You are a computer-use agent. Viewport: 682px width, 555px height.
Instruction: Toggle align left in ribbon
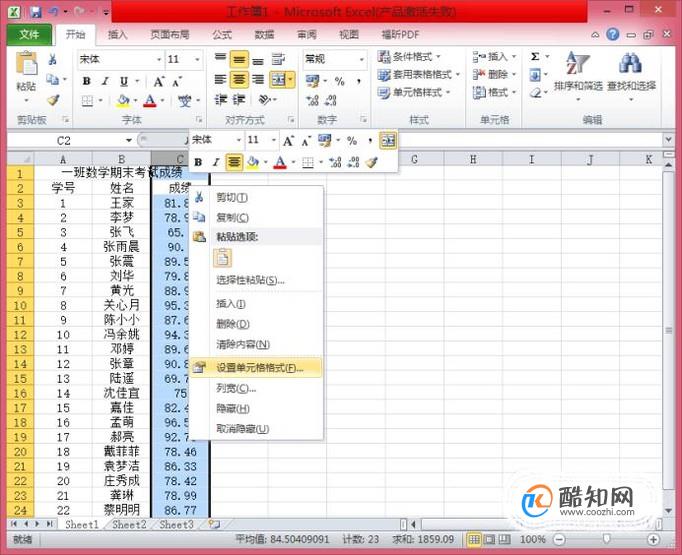[221, 80]
